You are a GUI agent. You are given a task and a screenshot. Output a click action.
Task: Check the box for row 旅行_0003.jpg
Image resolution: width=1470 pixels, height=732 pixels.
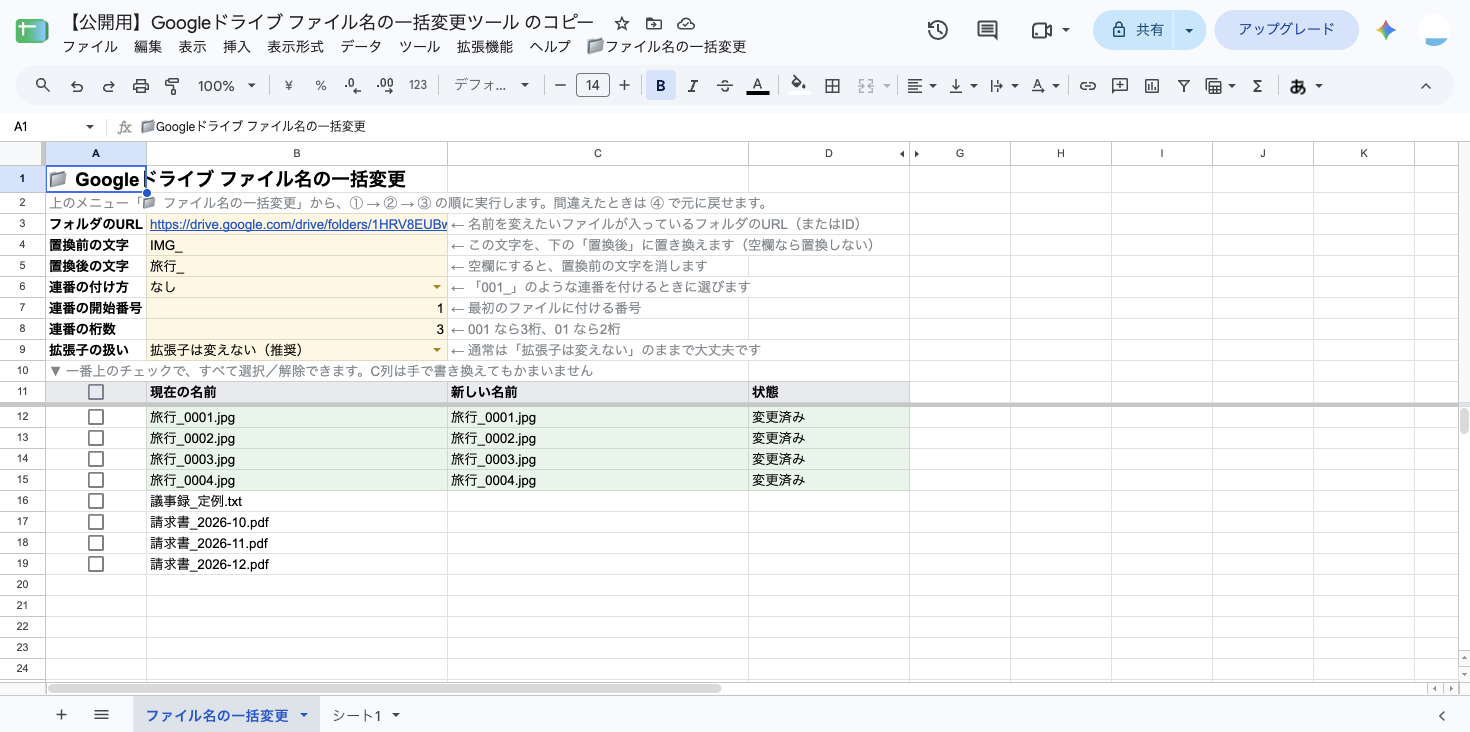click(96, 459)
